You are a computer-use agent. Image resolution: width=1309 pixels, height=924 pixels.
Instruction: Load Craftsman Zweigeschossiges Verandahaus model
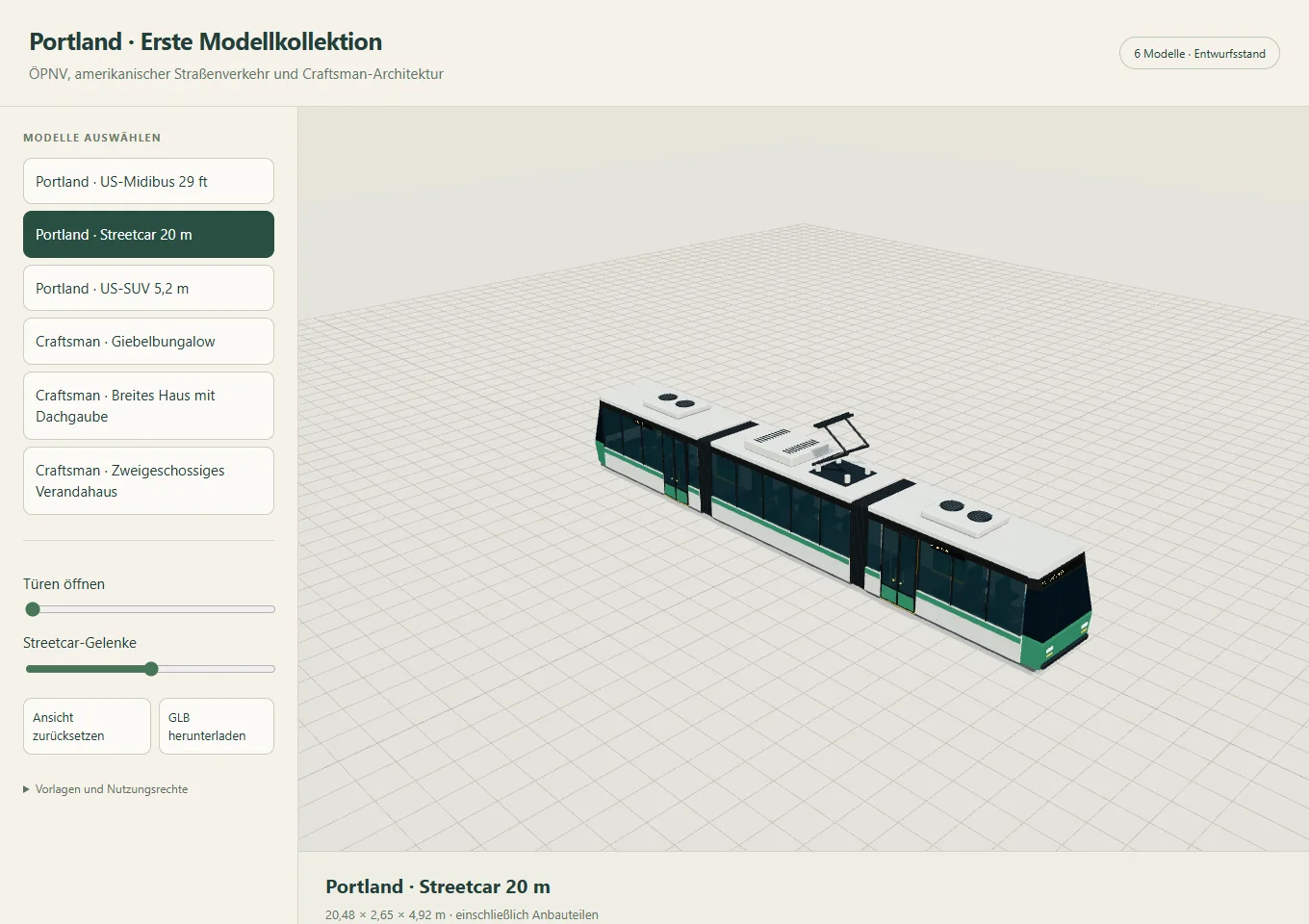[x=148, y=480]
